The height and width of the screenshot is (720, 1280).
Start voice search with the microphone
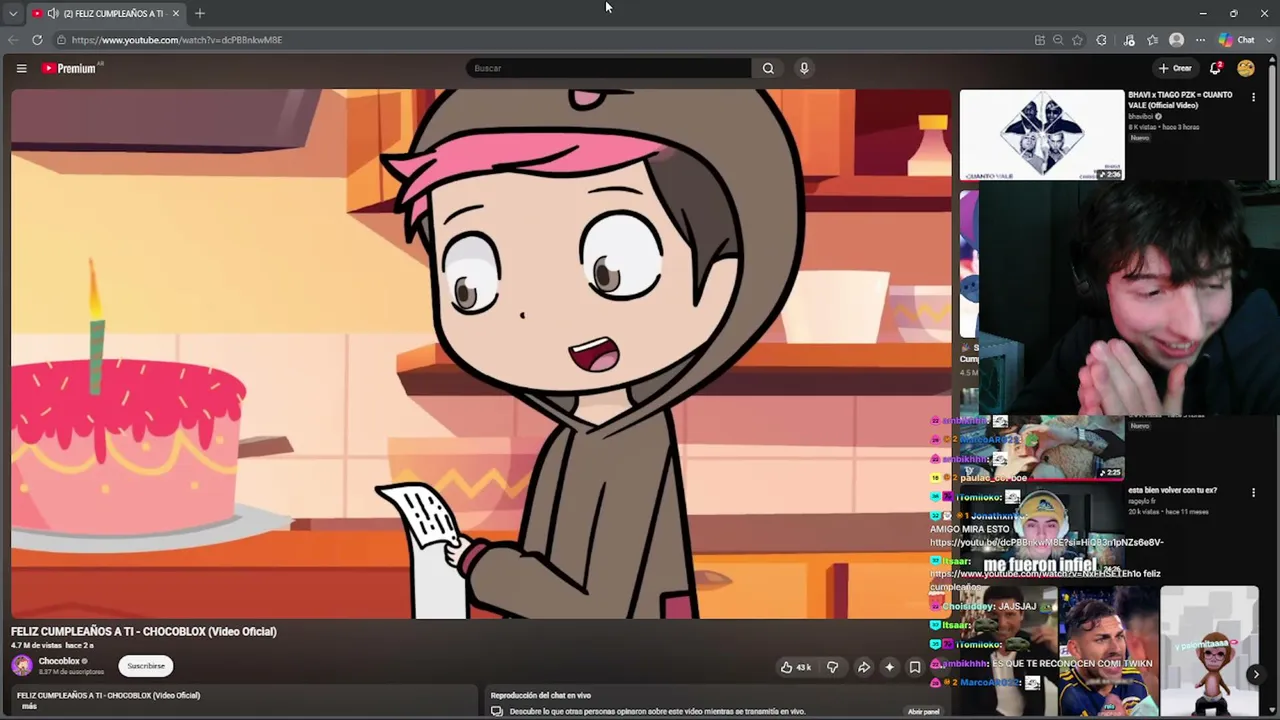[x=804, y=68]
